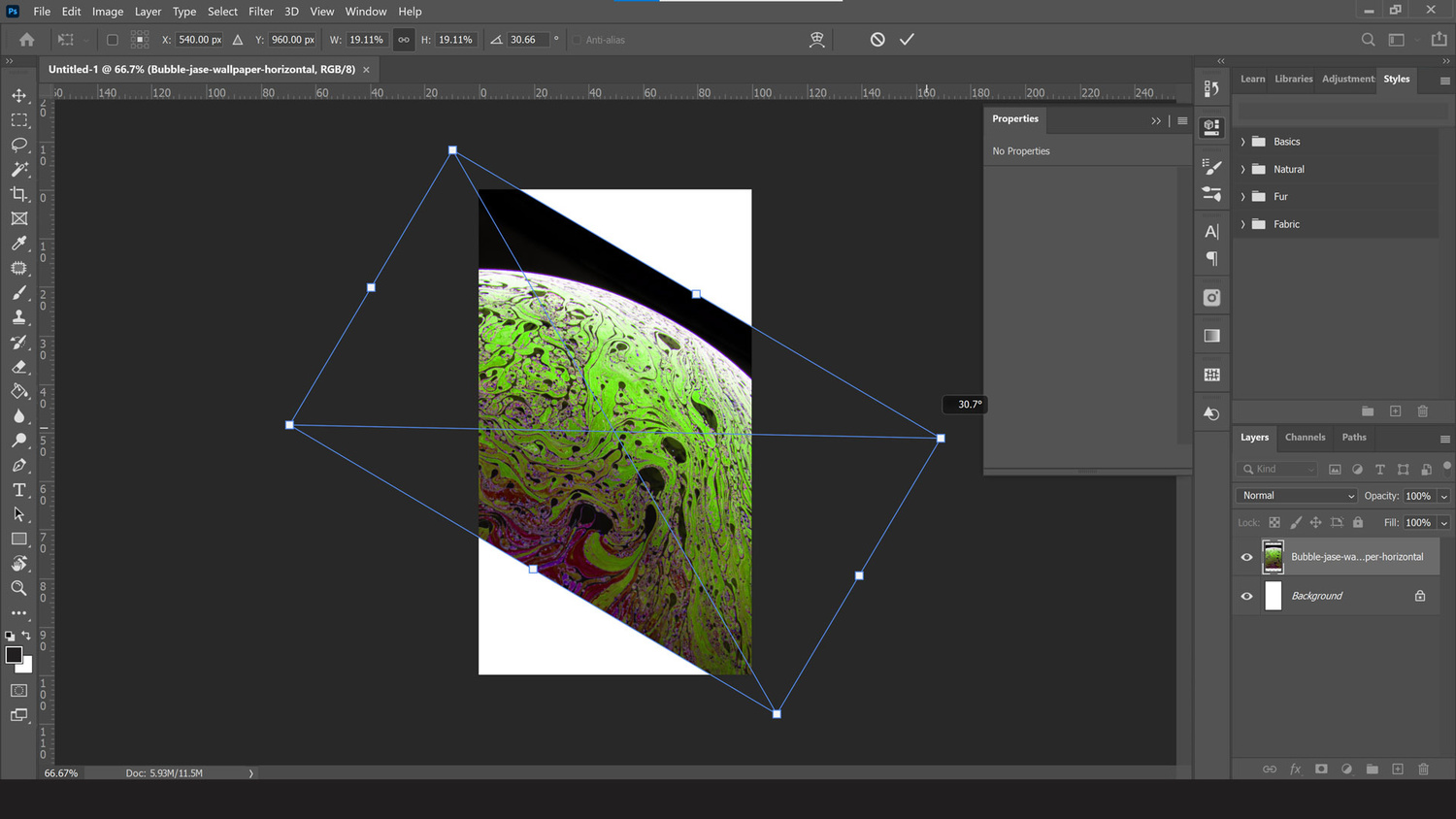Open the Opacity dropdown arrow
This screenshot has width=1456, height=819.
tap(1443, 496)
